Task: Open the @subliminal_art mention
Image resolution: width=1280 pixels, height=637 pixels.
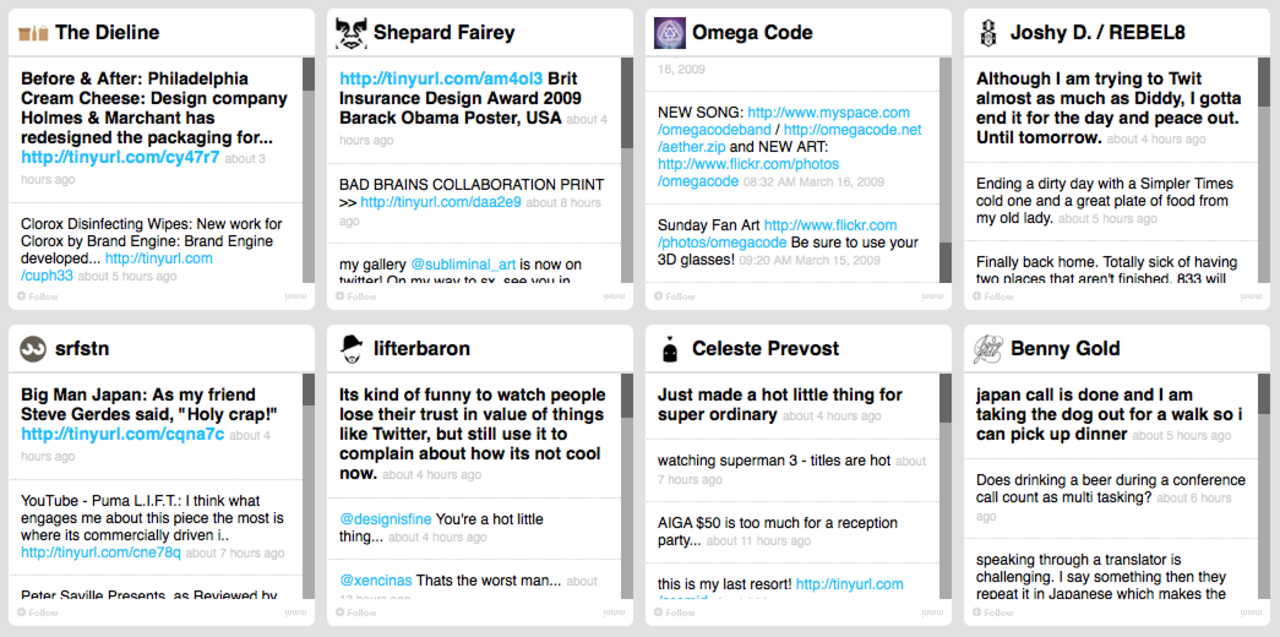Action: (x=463, y=265)
